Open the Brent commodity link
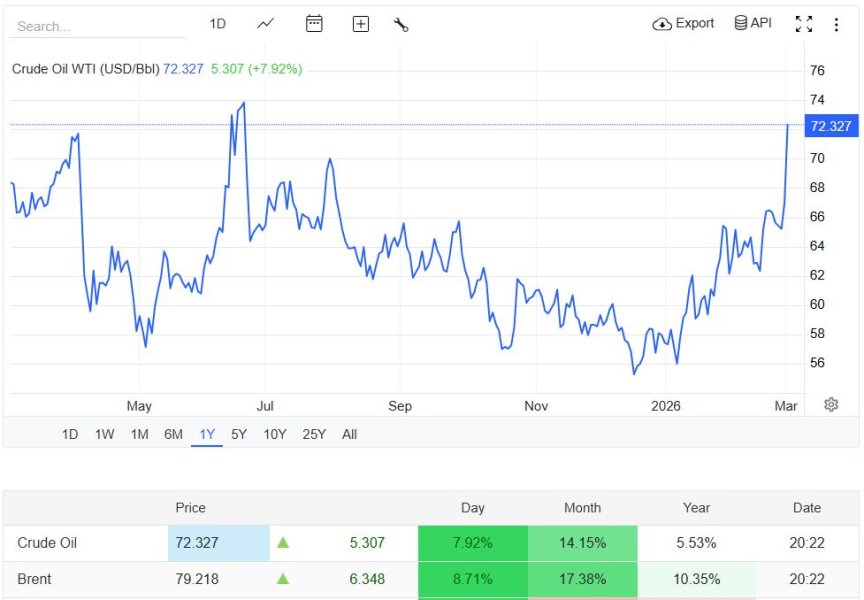Viewport: 864px width, 600px height. tap(34, 579)
